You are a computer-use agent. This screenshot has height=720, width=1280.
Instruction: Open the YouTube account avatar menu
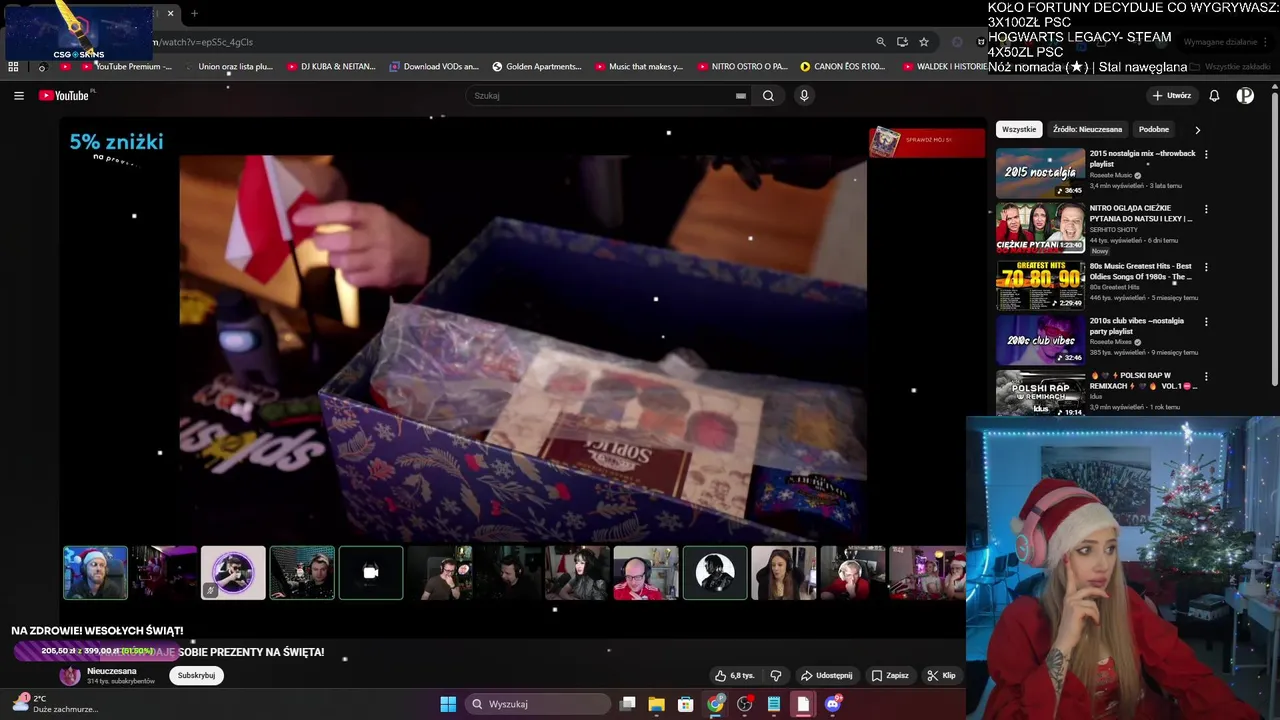point(1245,96)
